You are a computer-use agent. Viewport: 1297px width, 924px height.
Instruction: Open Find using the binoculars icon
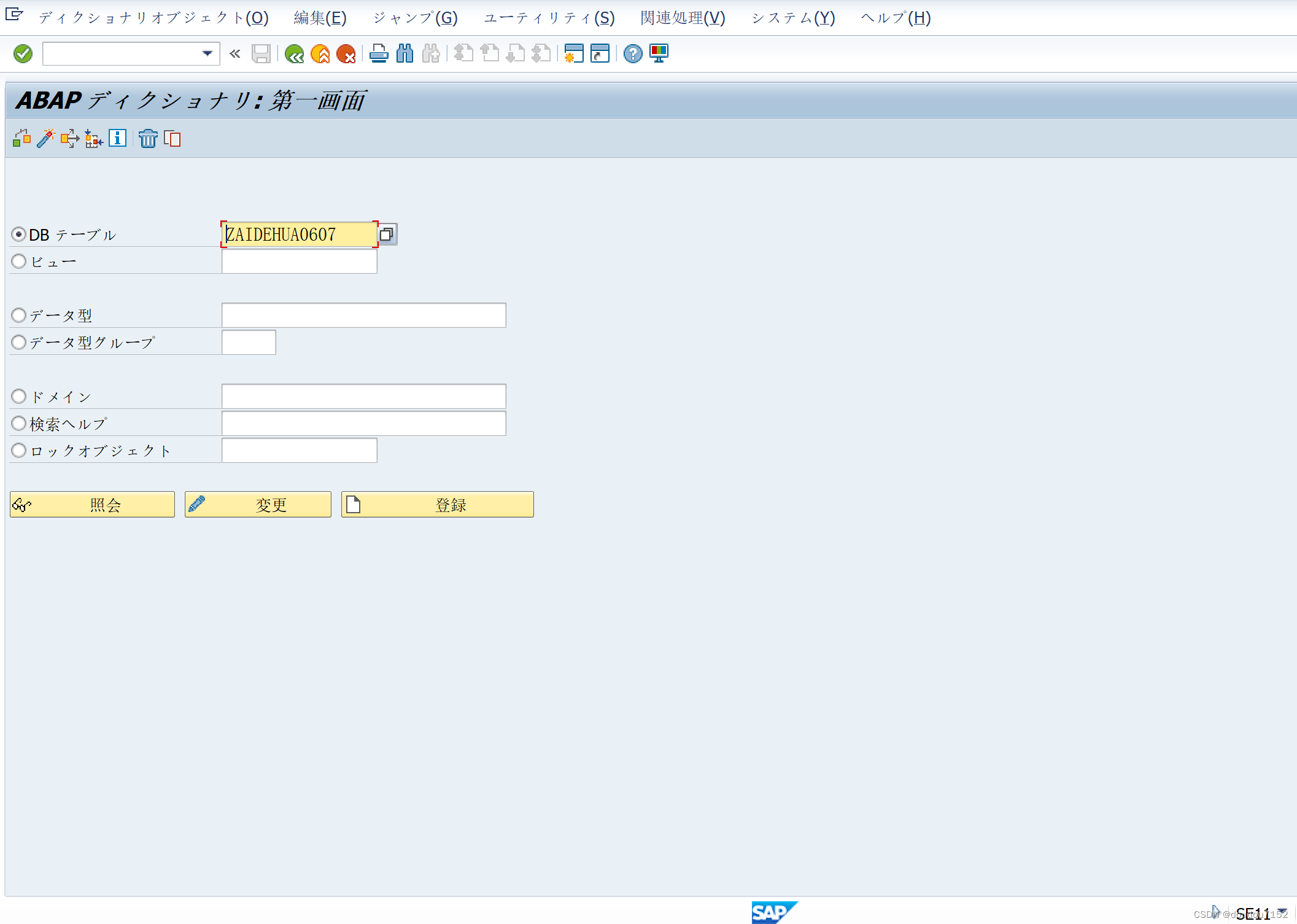[x=405, y=53]
